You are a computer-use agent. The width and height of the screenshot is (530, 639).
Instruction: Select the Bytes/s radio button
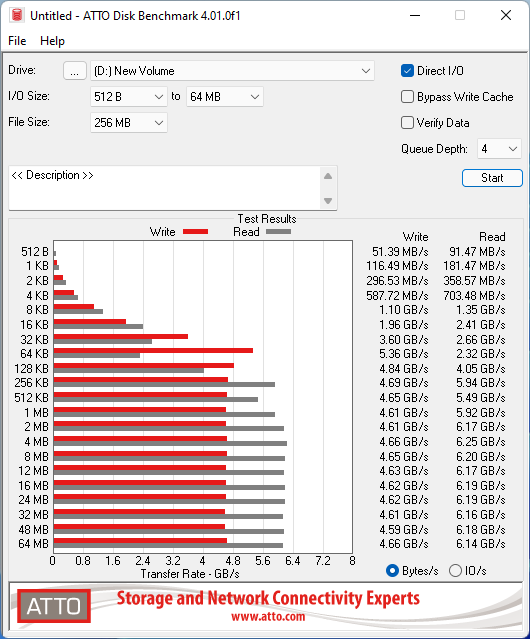pos(392,571)
